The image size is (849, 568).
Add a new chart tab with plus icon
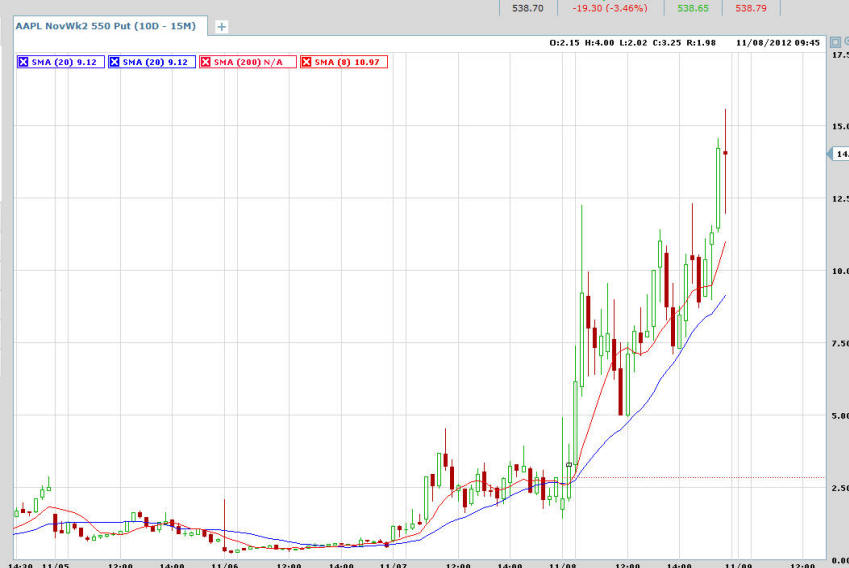point(222,27)
